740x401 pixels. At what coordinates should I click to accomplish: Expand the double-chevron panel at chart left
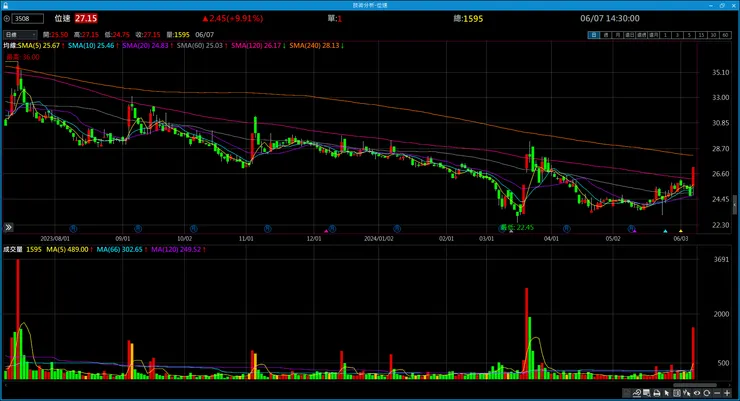click(8, 227)
